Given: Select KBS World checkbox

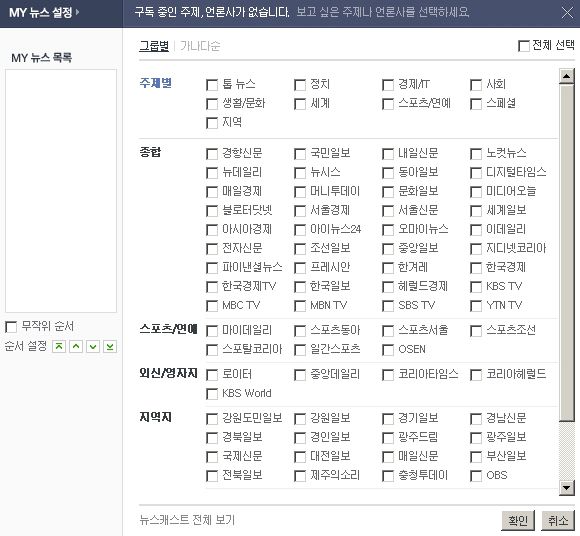Looking at the screenshot, I should tap(212, 394).
